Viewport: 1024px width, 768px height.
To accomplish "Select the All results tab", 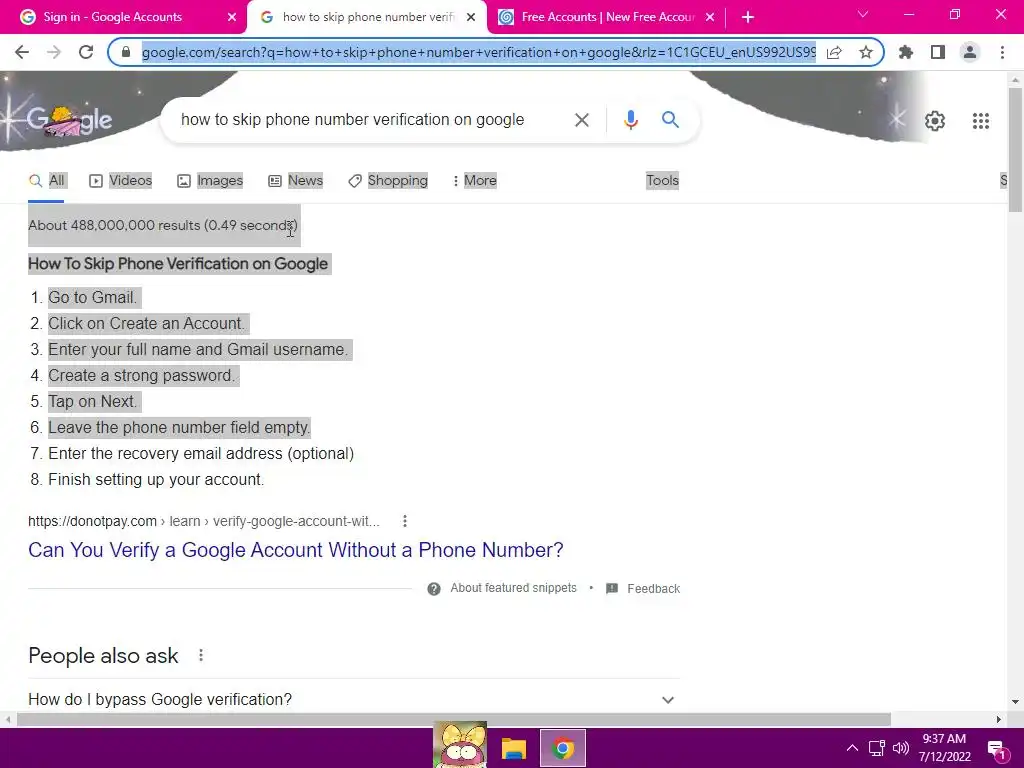I will 47,181.
